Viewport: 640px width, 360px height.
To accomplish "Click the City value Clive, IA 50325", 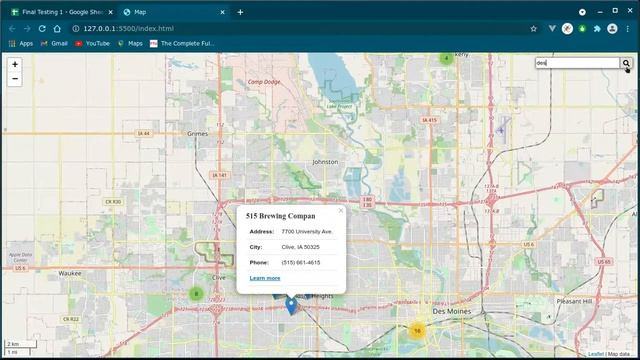I will click(300, 247).
